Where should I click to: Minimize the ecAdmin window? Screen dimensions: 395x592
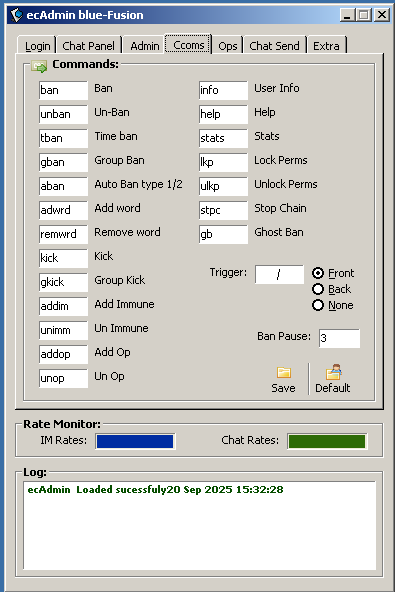point(347,15)
